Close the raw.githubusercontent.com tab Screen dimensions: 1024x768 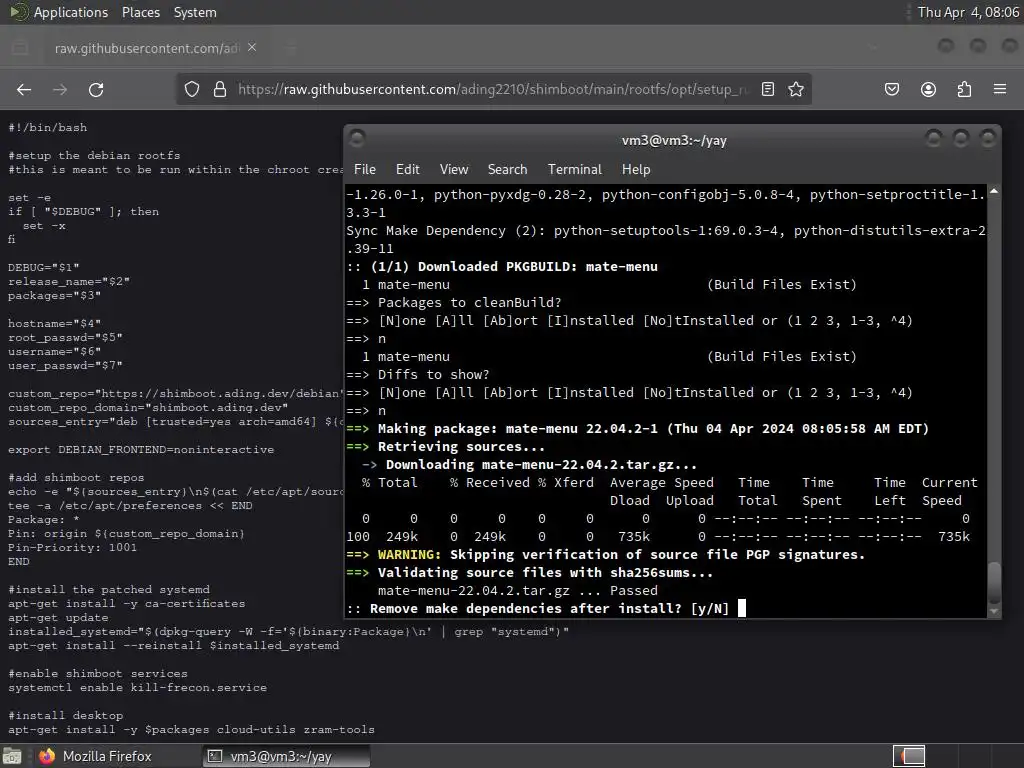[x=252, y=48]
